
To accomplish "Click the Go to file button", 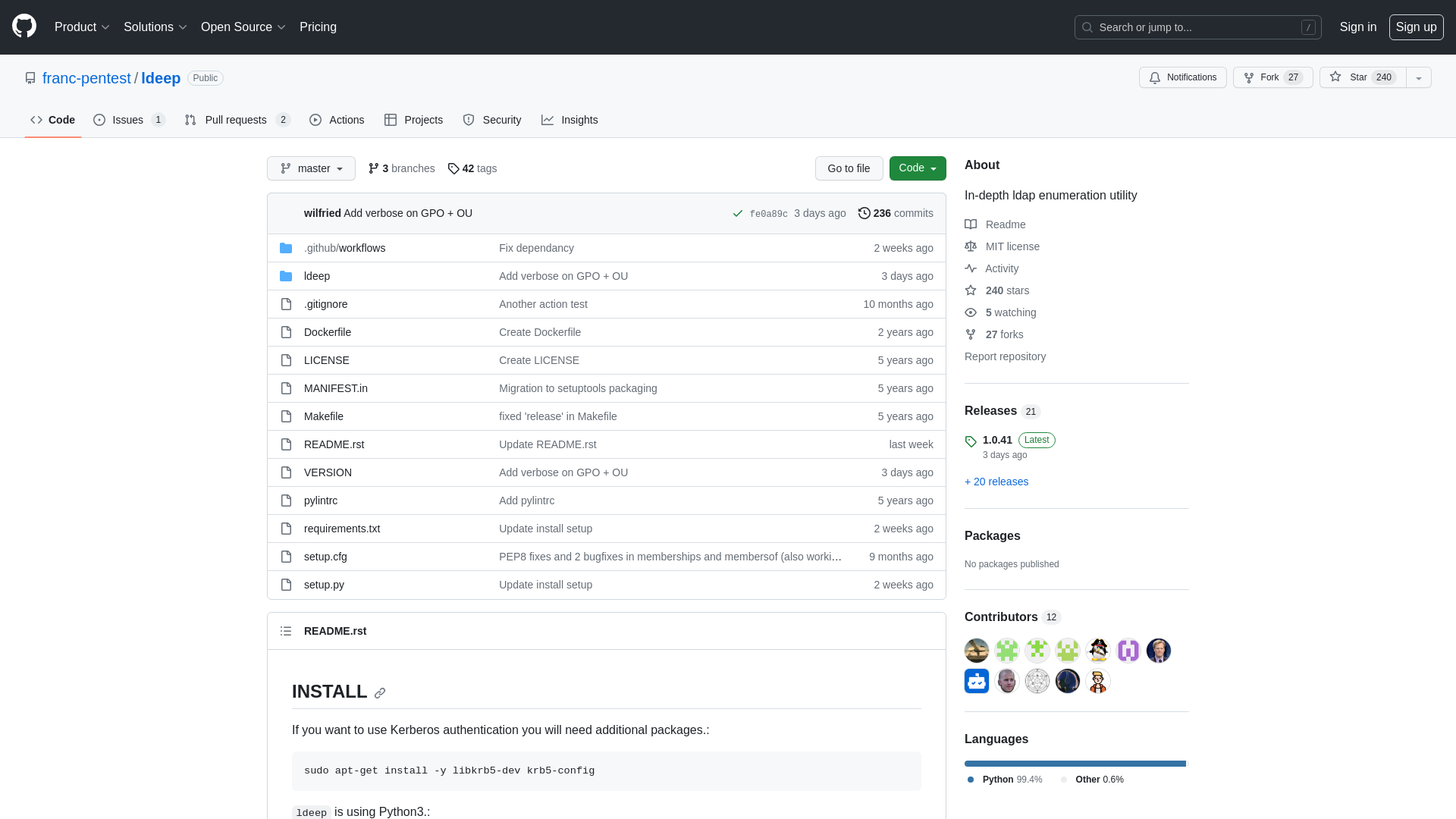I will 849,168.
